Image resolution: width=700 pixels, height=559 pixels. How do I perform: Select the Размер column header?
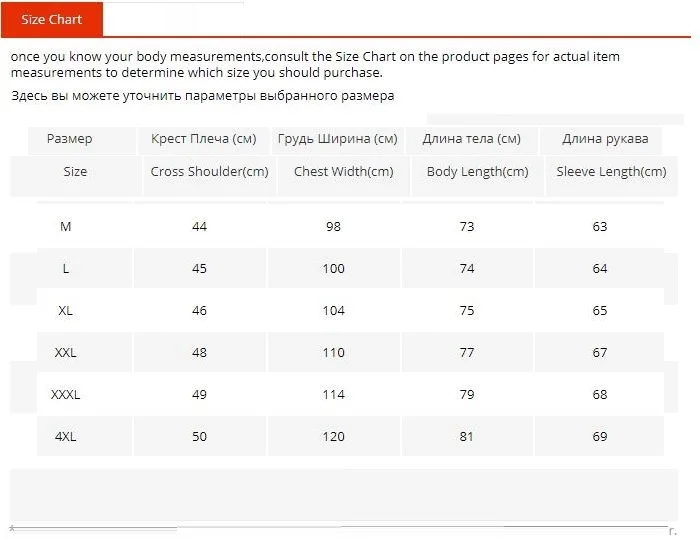tap(70, 139)
